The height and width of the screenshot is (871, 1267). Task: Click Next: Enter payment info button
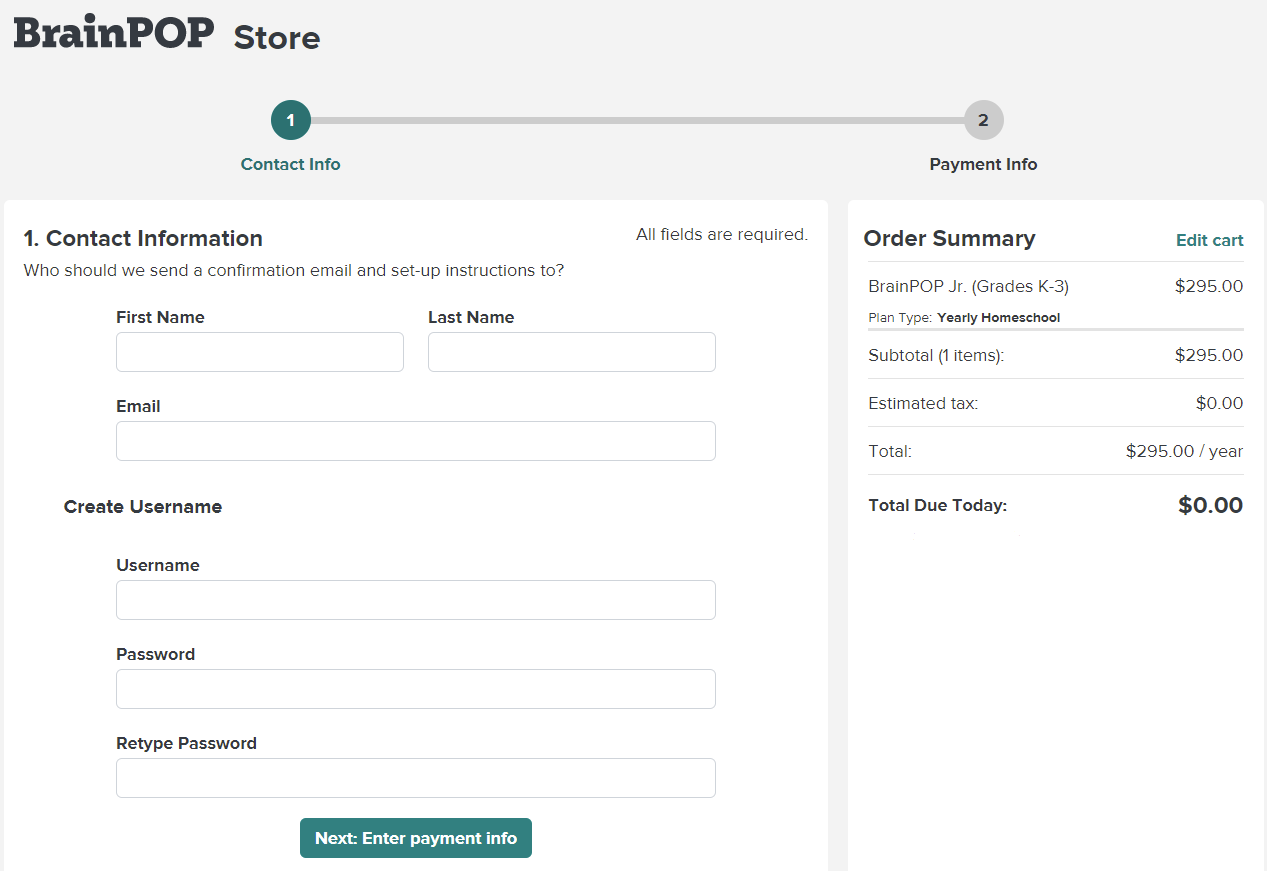(x=416, y=838)
